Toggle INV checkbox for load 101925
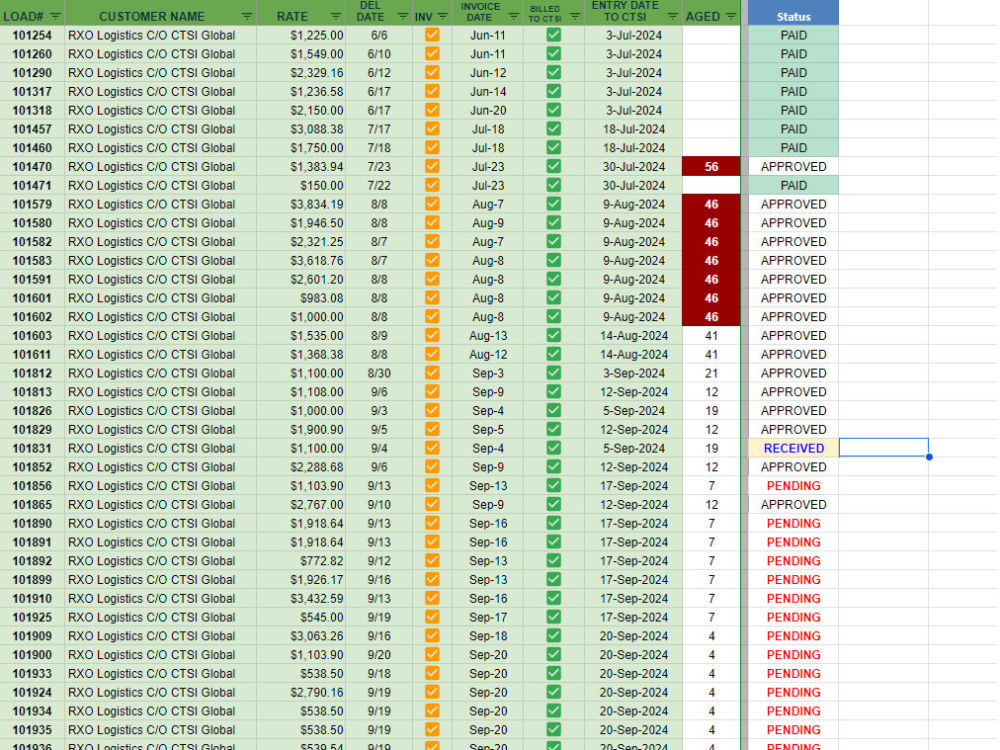 432,617
